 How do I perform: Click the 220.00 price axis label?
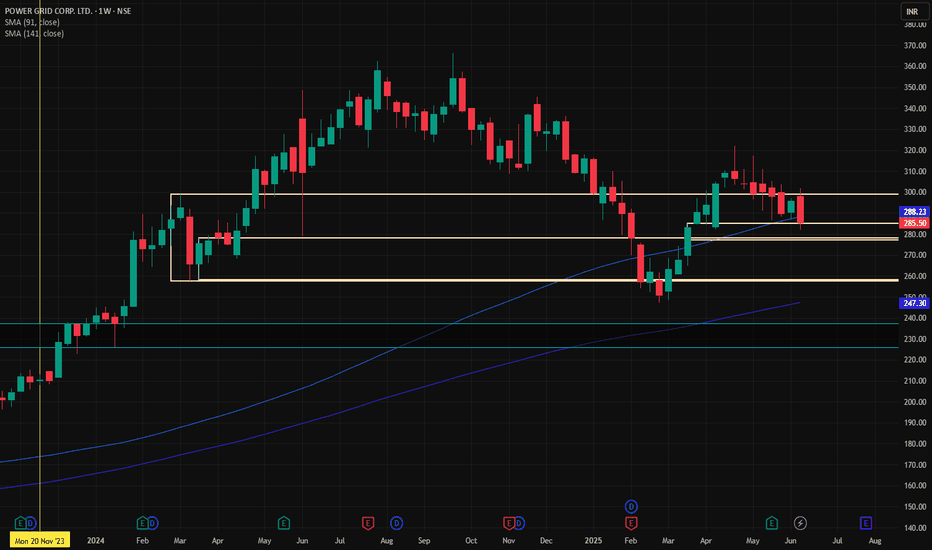(x=914, y=360)
